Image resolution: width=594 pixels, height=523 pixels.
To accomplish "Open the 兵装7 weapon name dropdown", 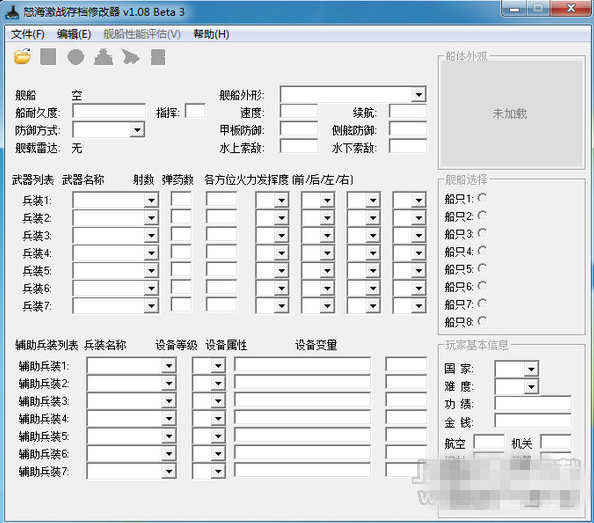I will [151, 306].
